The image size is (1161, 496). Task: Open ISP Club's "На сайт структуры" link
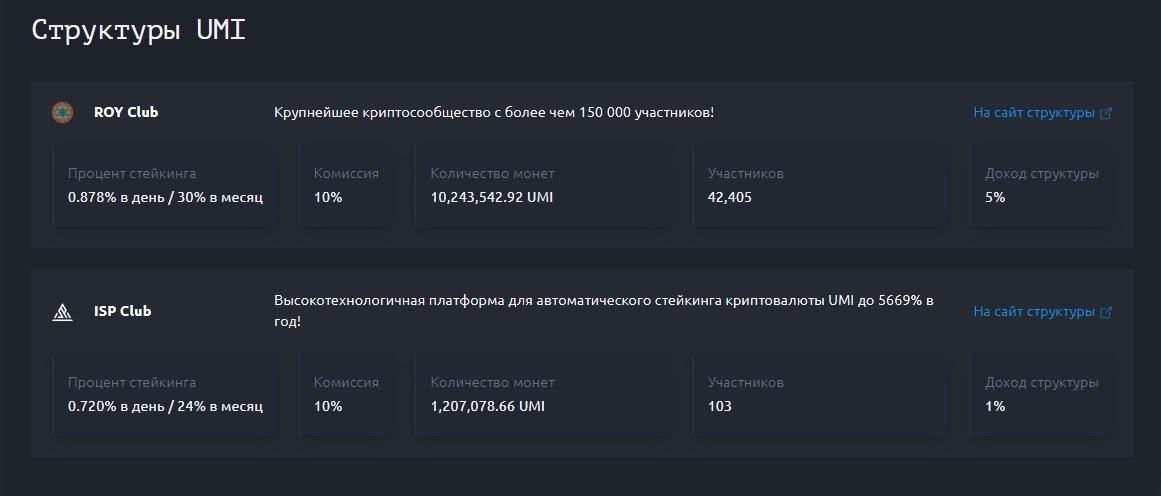pos(1034,312)
